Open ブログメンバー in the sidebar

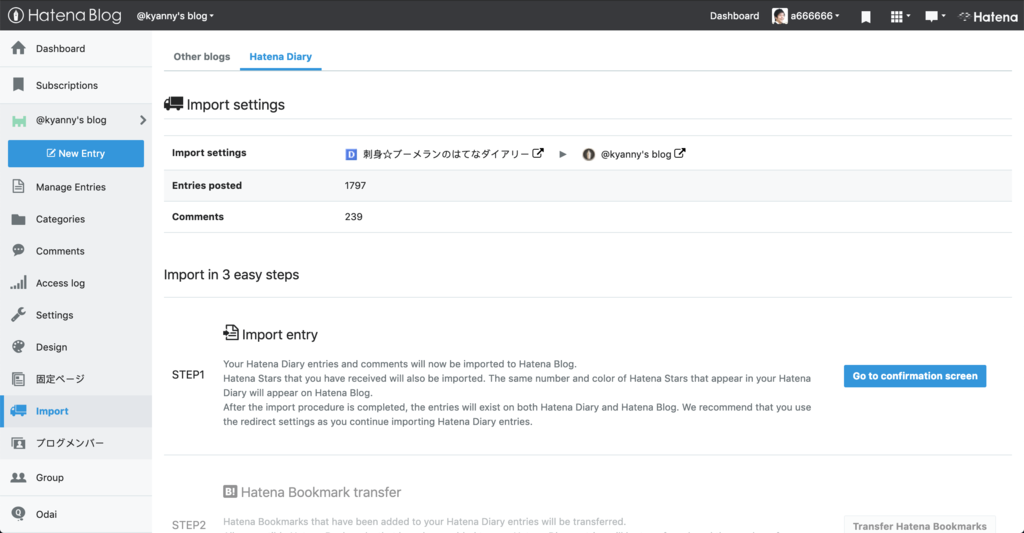(x=70, y=444)
